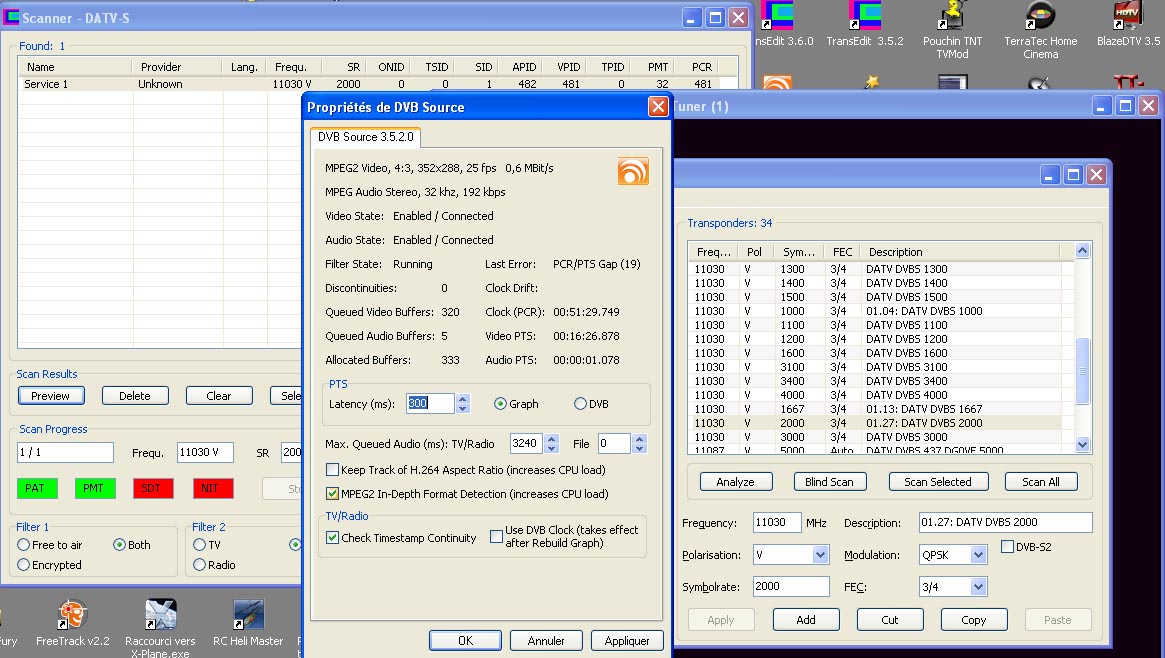
Task: Click the Blind Scan button
Action: point(829,482)
